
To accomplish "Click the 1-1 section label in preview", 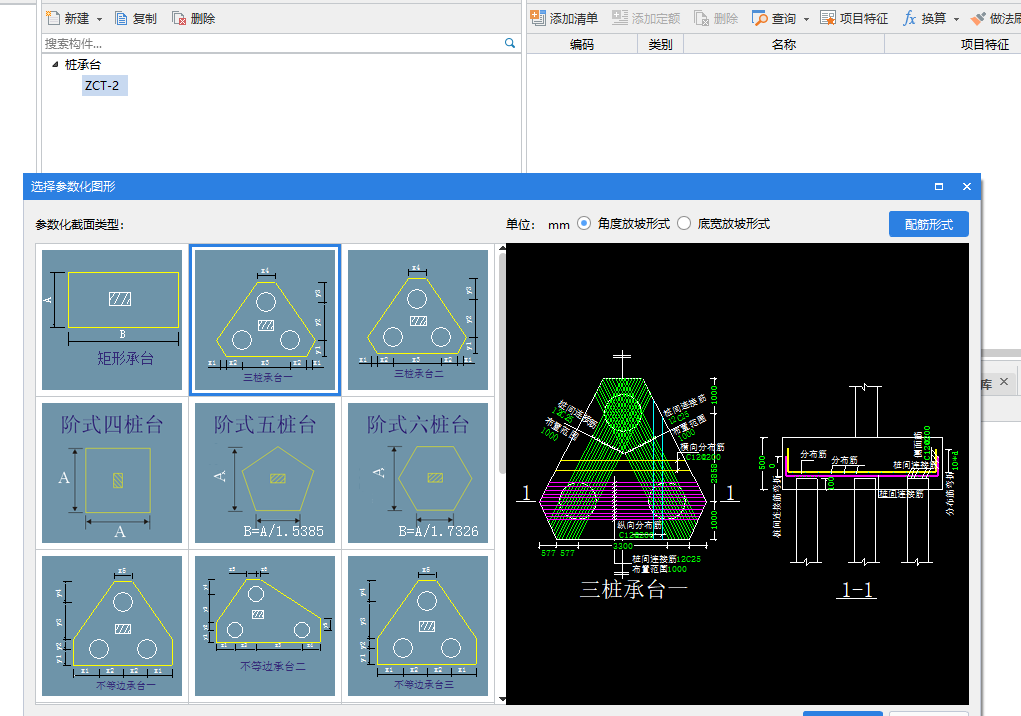I will pyautogui.click(x=856, y=590).
